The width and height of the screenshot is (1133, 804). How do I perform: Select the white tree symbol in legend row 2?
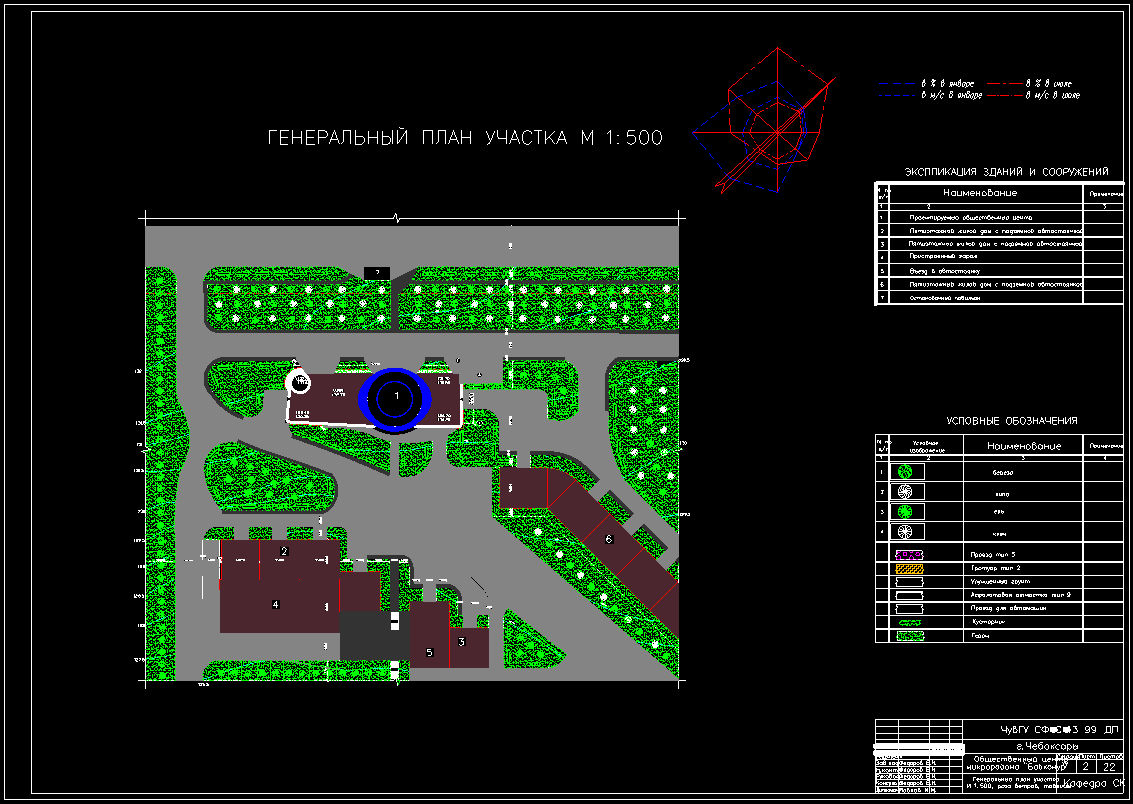pyautogui.click(x=904, y=491)
